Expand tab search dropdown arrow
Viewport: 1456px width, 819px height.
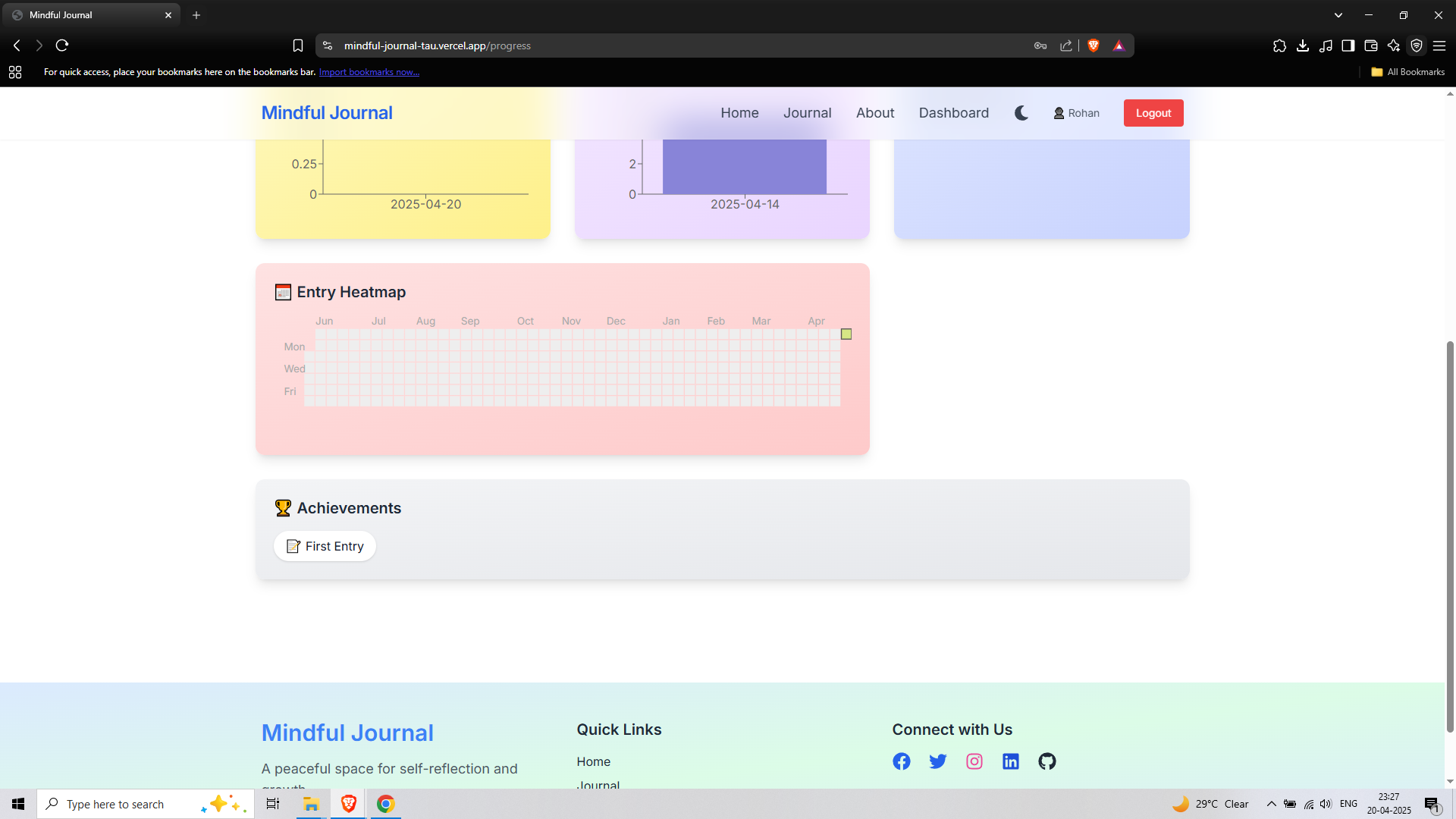tap(1338, 14)
